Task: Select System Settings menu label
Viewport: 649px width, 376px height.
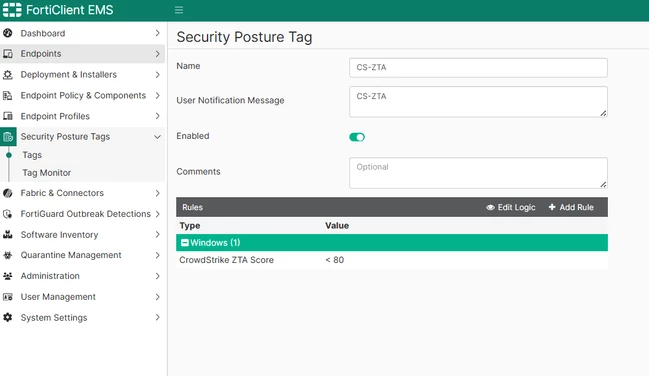Action: coord(54,318)
